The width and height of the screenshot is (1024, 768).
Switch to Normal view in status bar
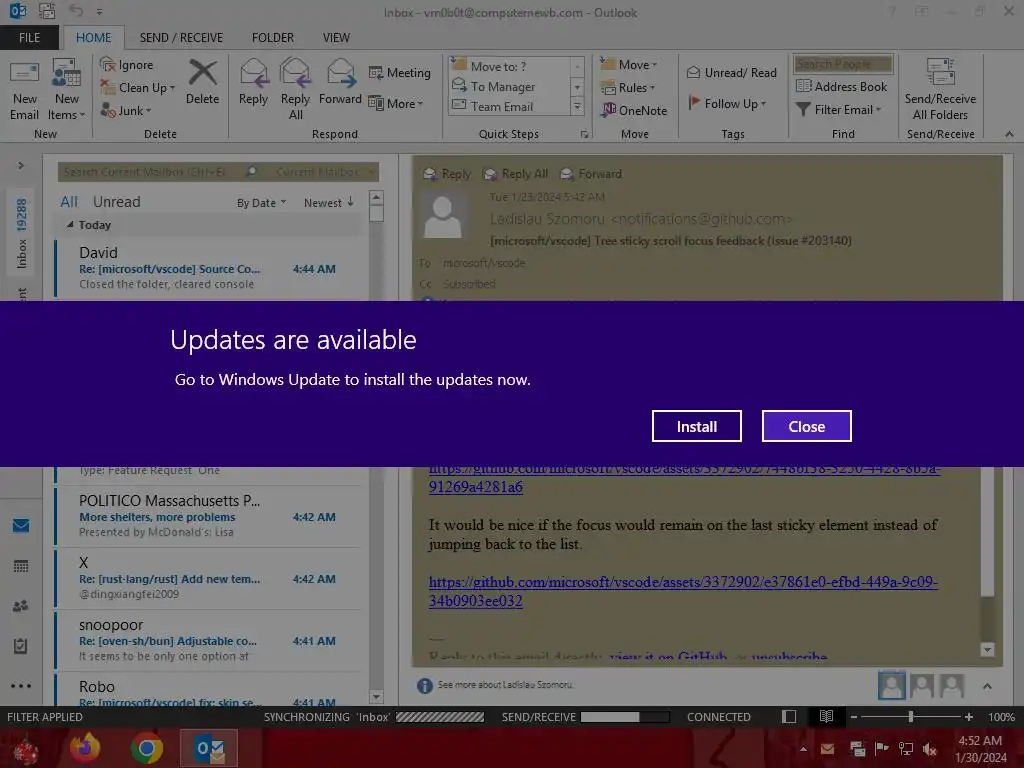pyautogui.click(x=789, y=716)
